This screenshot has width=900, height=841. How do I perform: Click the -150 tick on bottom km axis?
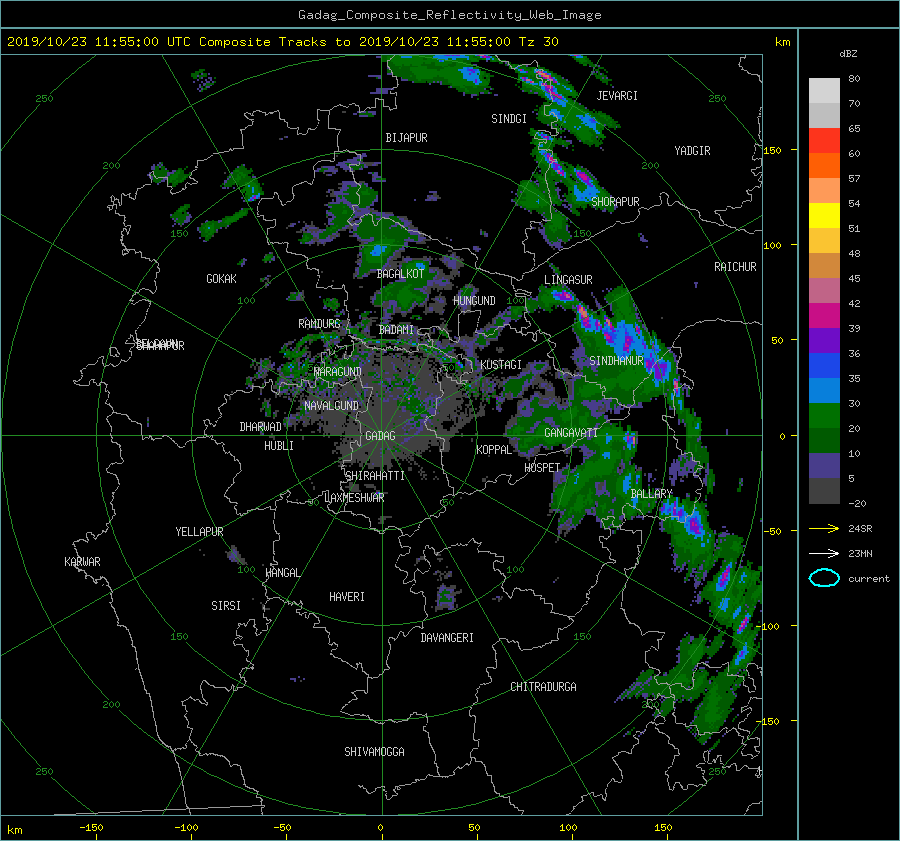coord(91,828)
